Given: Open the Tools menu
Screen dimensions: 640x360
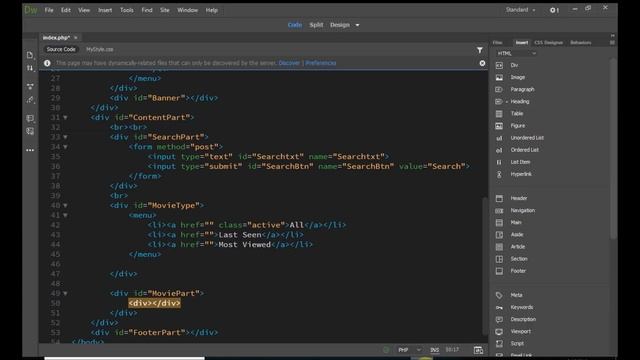Looking at the screenshot, I should 127,10.
